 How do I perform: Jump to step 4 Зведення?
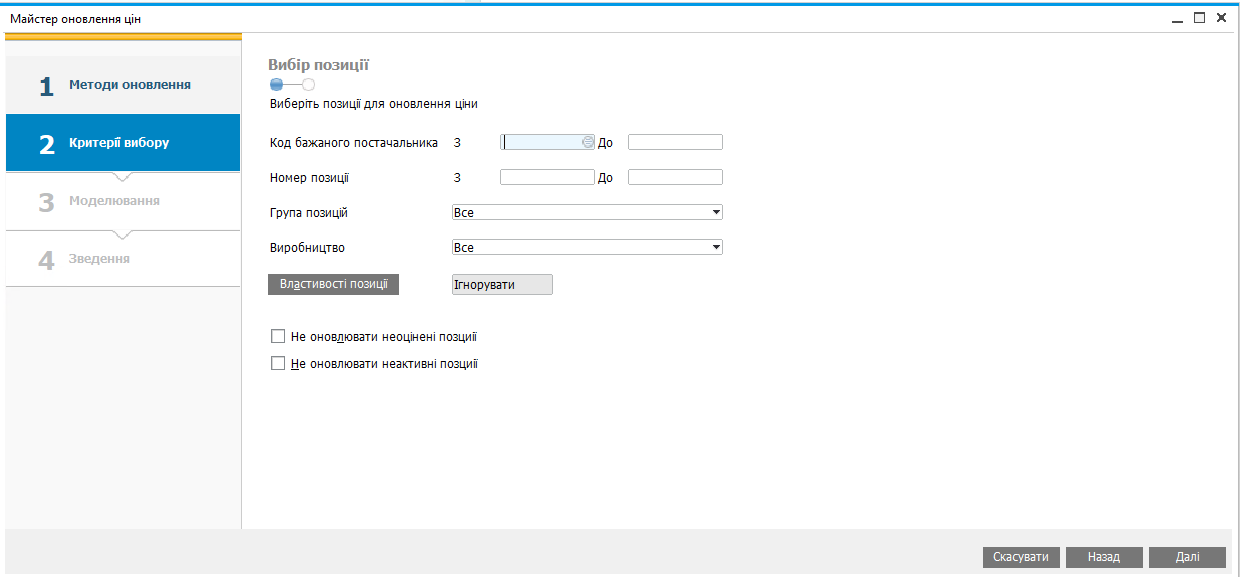[x=123, y=259]
